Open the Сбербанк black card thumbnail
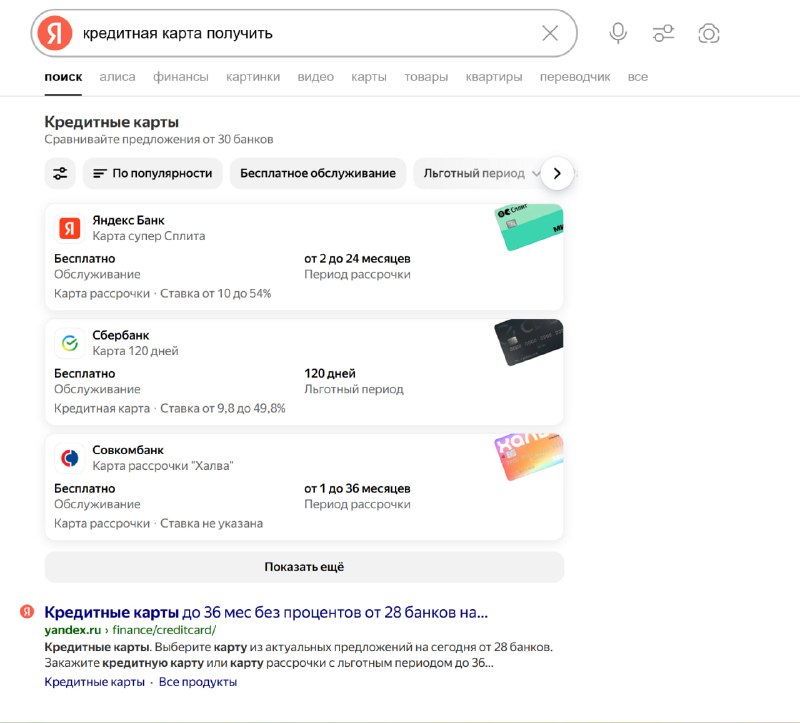 (529, 342)
